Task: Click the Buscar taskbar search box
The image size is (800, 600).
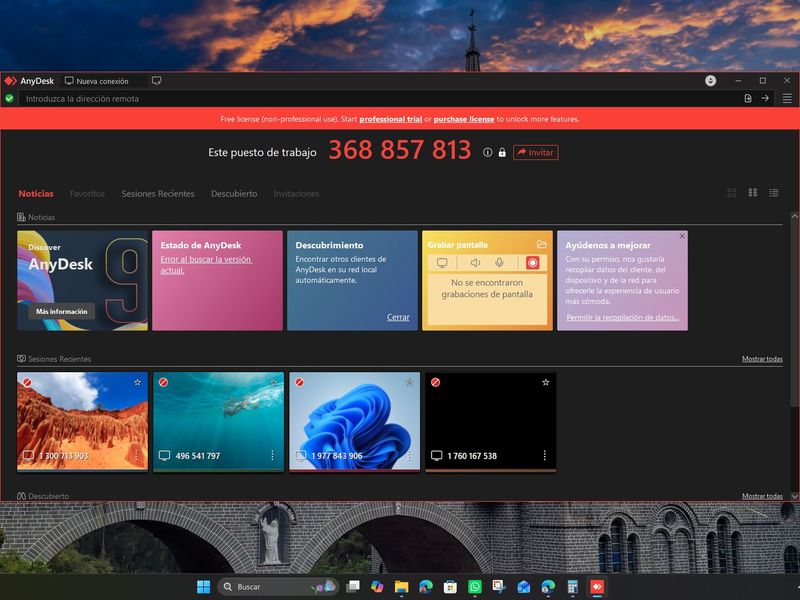Action: [x=279, y=587]
